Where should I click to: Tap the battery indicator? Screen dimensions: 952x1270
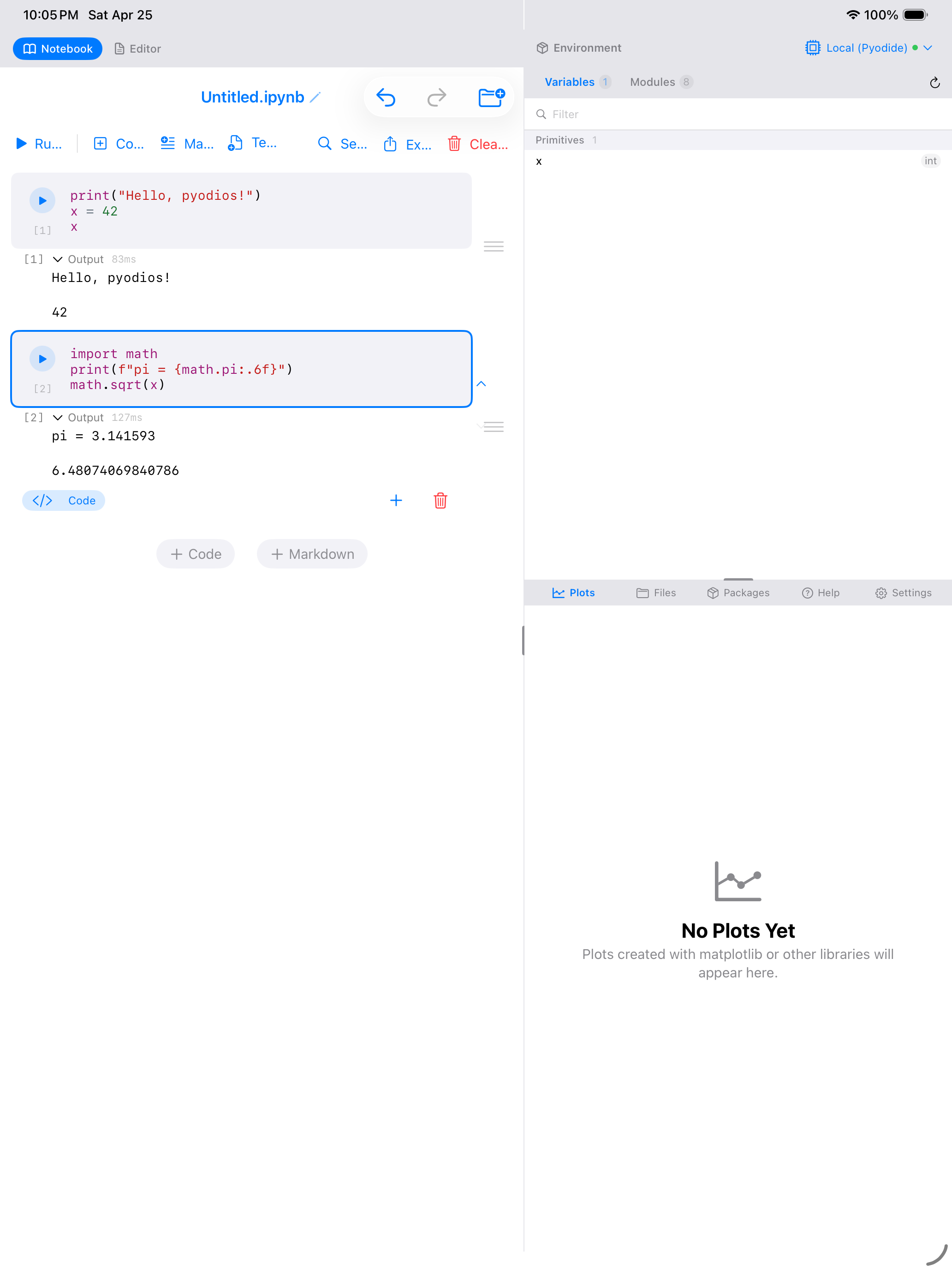tap(915, 15)
